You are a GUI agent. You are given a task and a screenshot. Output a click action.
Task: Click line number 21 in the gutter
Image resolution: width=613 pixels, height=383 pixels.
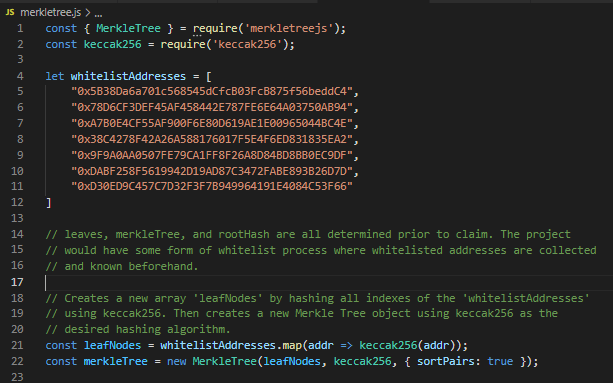pos(17,345)
